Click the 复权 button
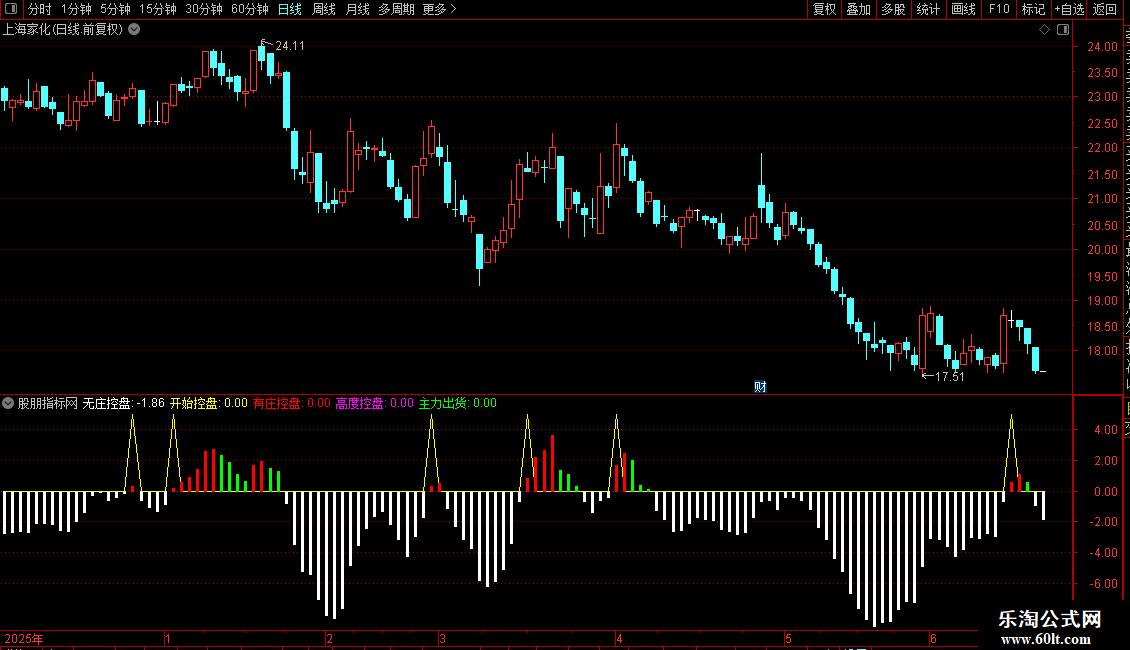Screen dimensions: 1130x650 [824, 9]
